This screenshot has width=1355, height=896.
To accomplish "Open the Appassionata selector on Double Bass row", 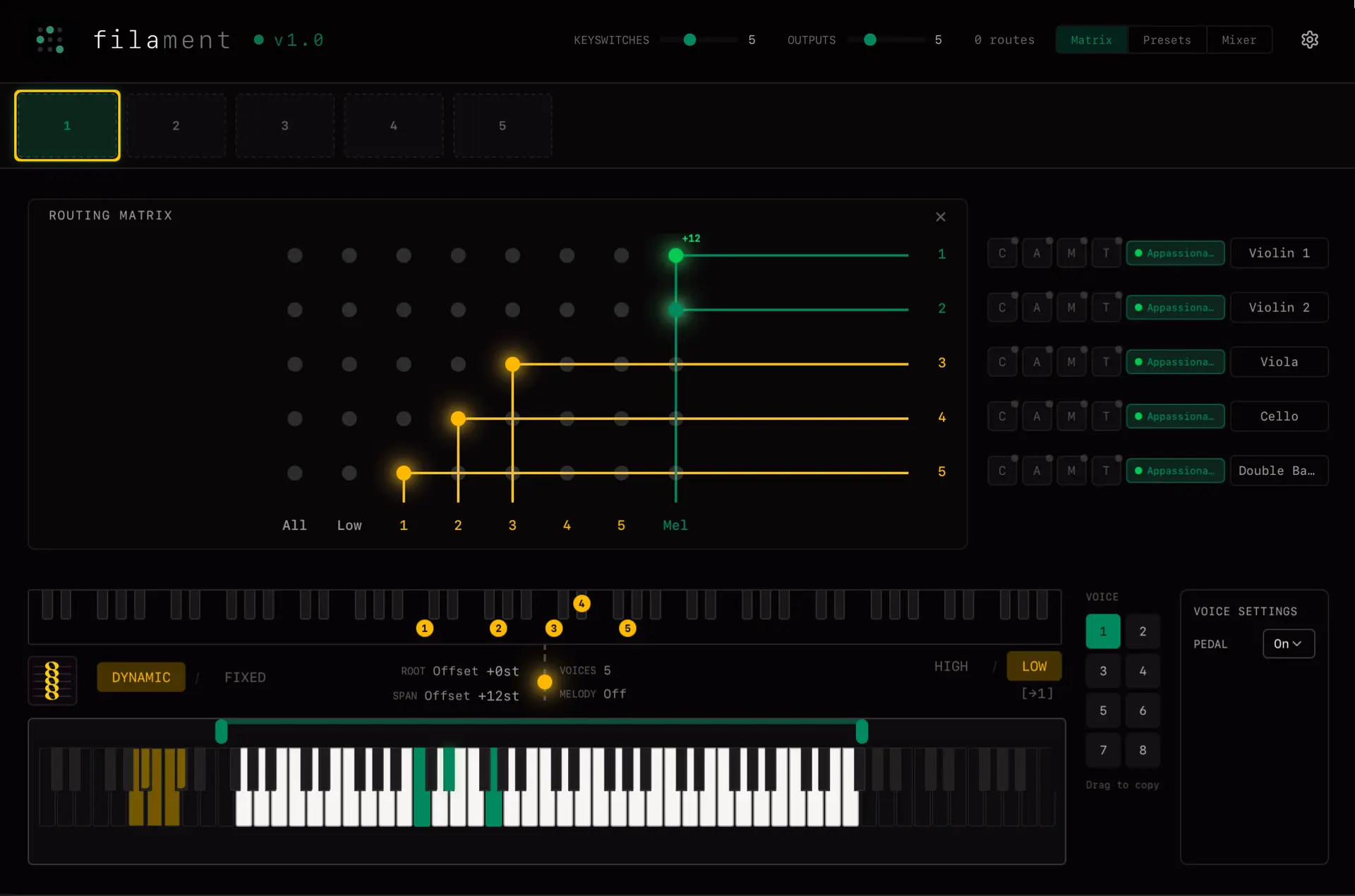I will 1174,471.
